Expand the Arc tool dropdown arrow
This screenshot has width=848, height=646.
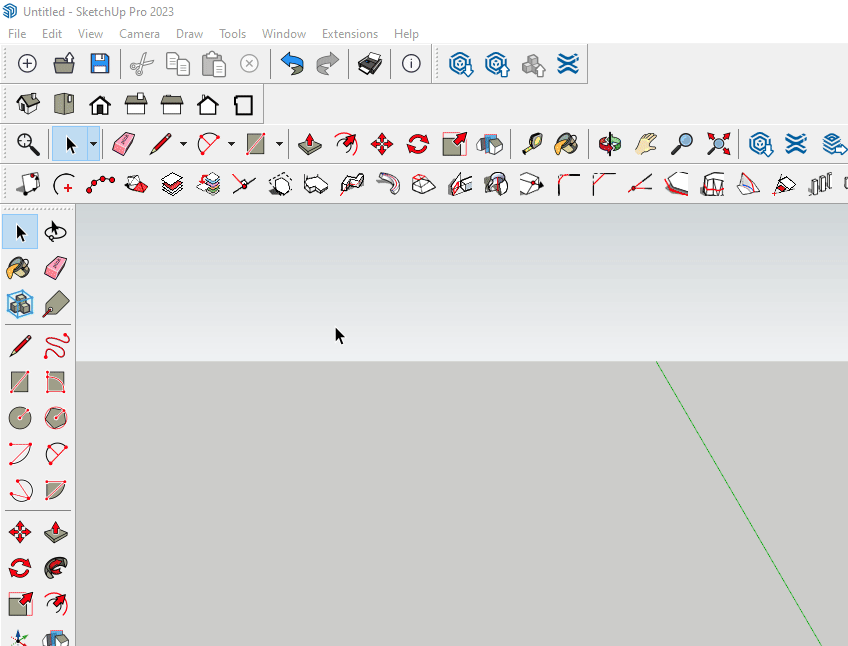tap(231, 144)
